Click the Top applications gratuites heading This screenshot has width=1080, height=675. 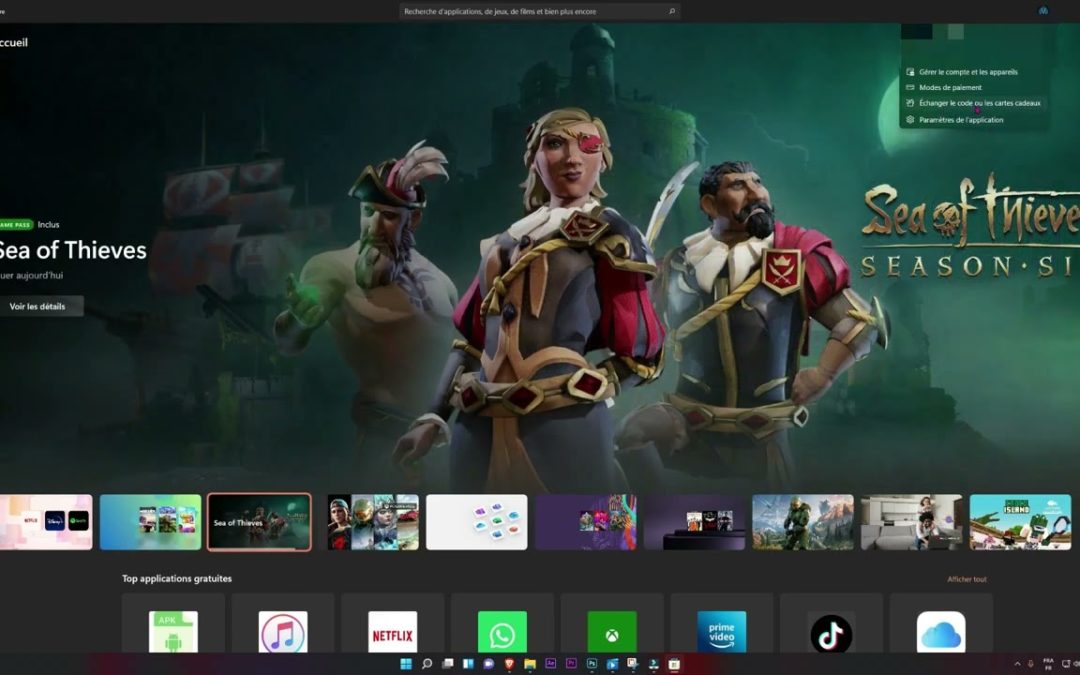coord(177,579)
